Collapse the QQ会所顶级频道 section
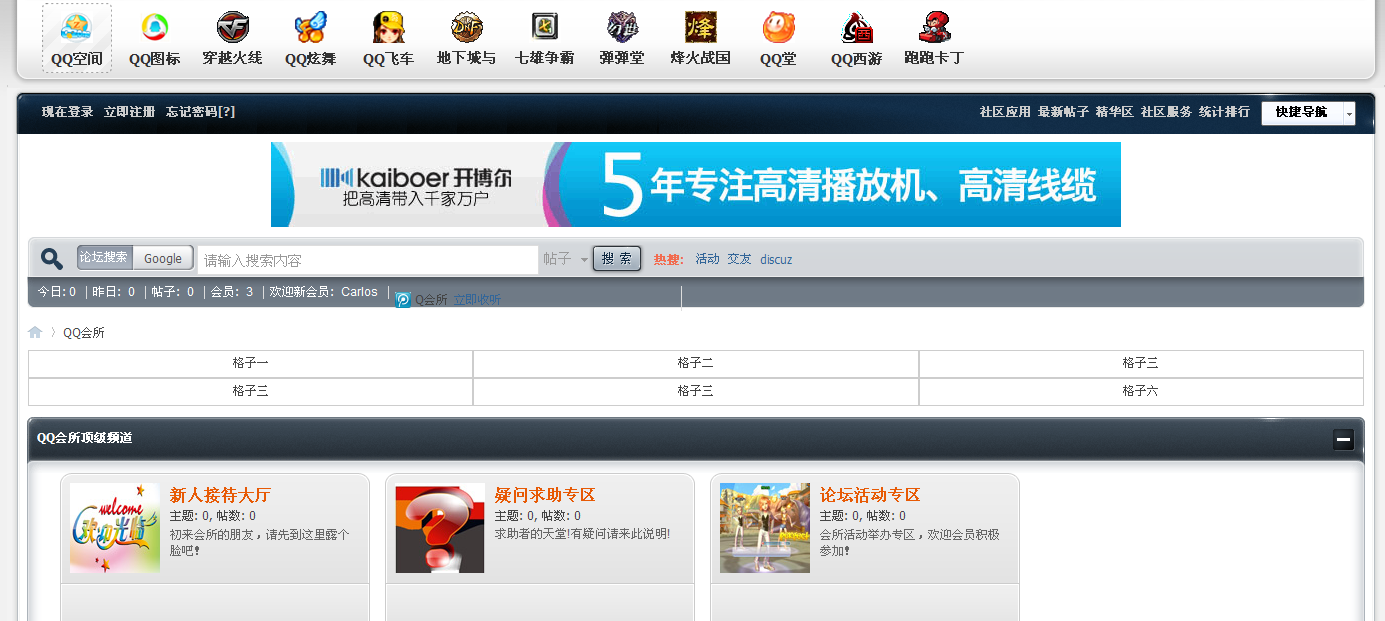 (x=1343, y=439)
